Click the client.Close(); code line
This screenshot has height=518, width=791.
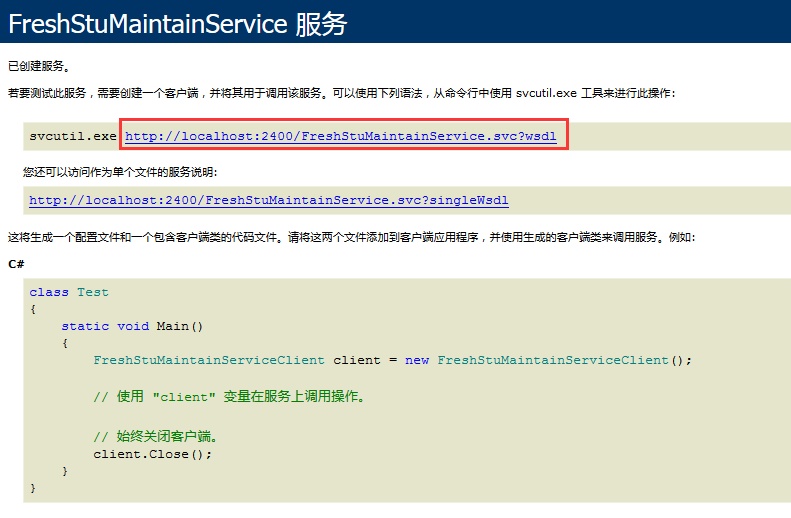click(x=153, y=453)
